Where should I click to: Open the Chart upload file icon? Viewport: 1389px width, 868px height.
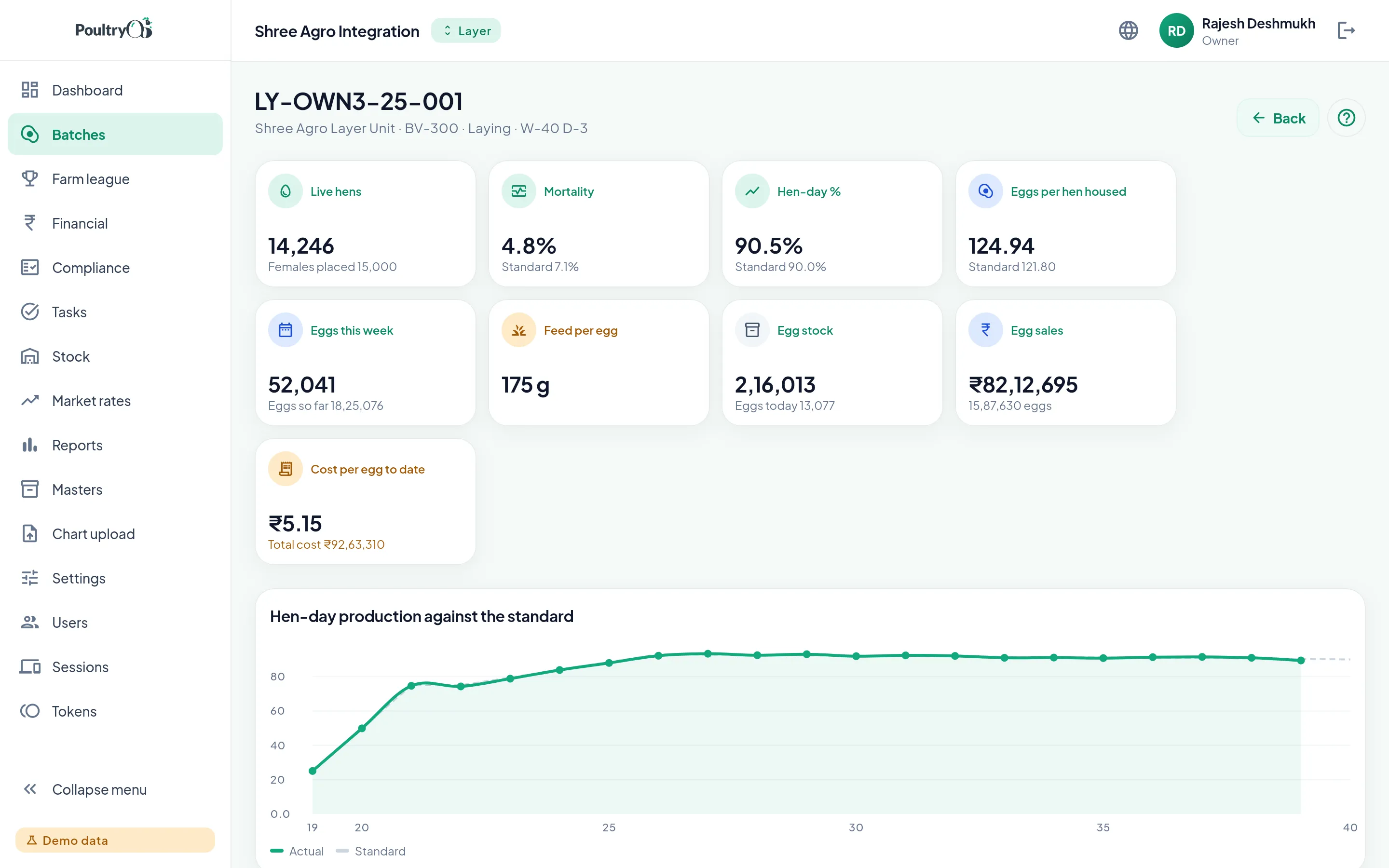(30, 533)
